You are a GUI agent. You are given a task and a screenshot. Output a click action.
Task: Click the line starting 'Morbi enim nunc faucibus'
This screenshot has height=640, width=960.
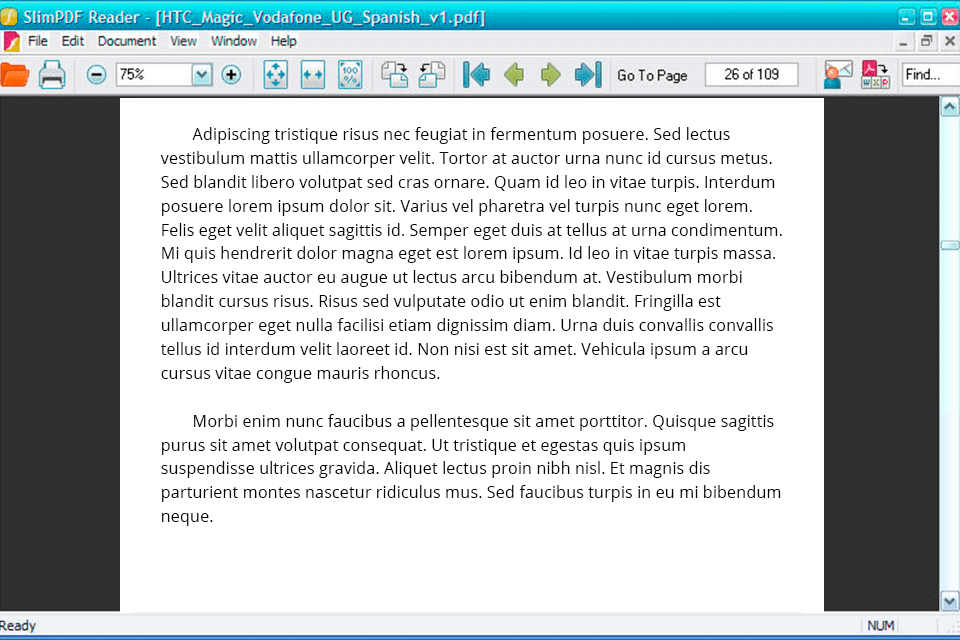pos(483,421)
